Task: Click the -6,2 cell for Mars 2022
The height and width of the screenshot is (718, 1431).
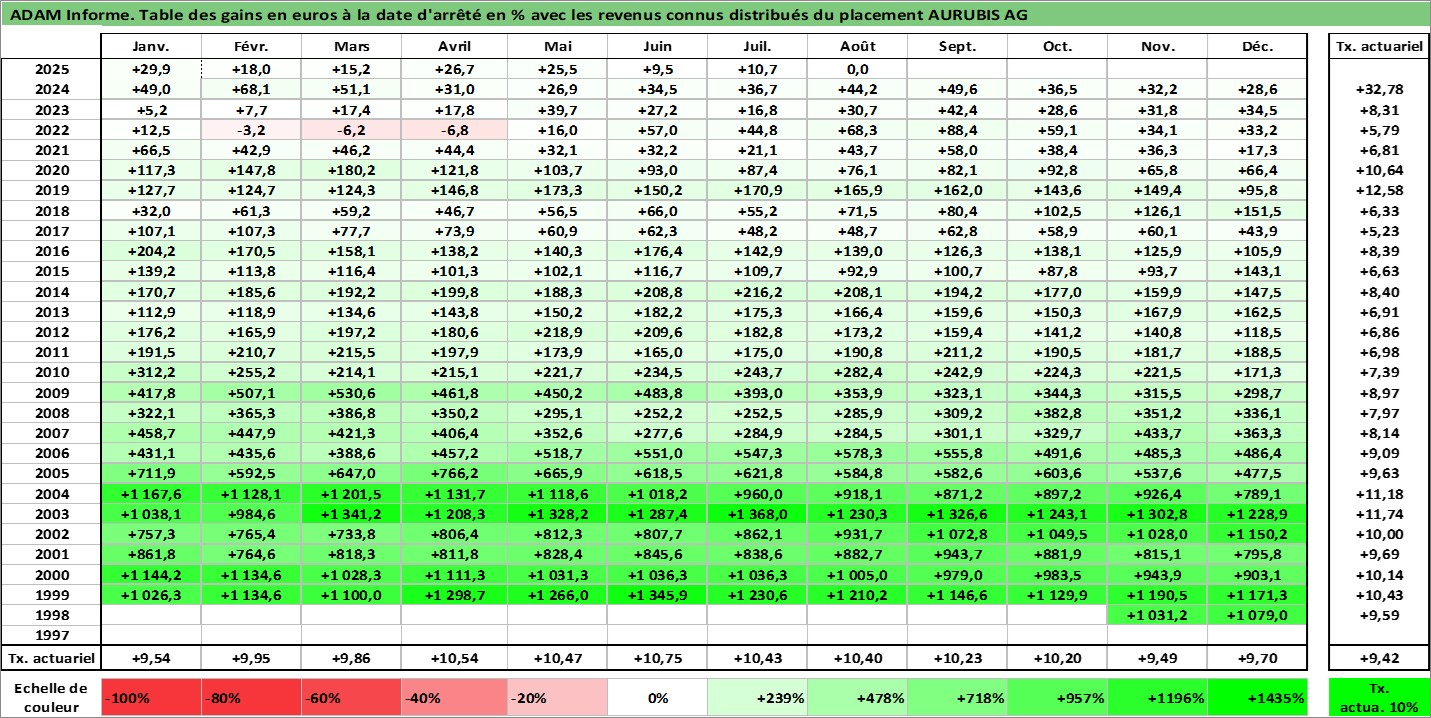Action: click(352, 130)
